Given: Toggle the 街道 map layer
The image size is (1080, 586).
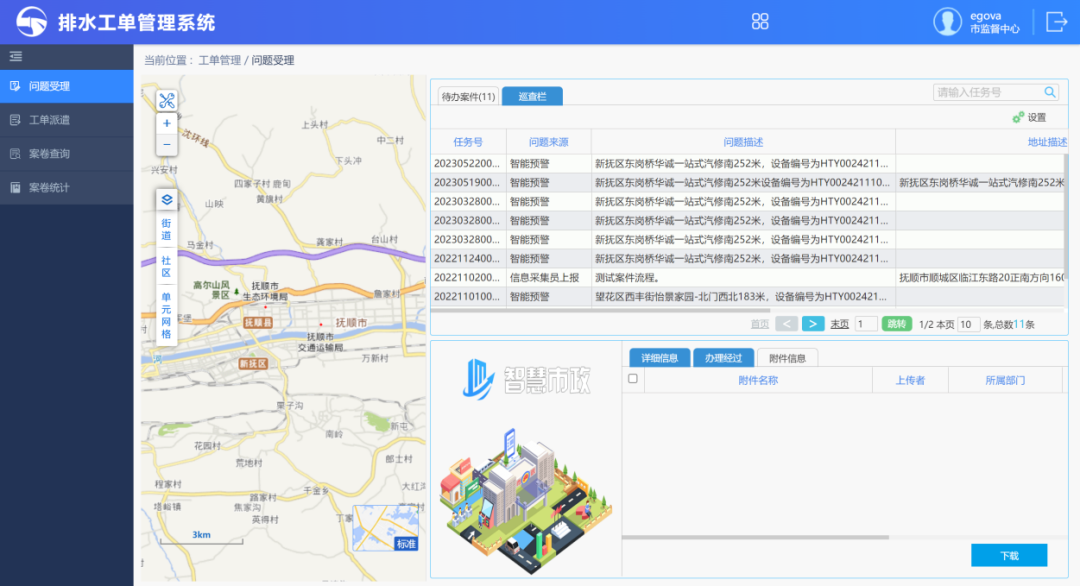Looking at the screenshot, I should point(166,230).
